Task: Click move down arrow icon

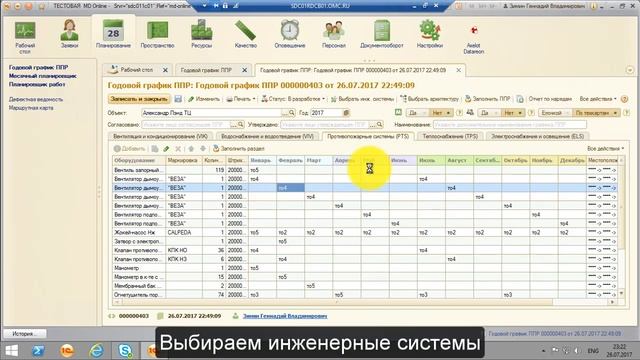Action: click(202, 149)
